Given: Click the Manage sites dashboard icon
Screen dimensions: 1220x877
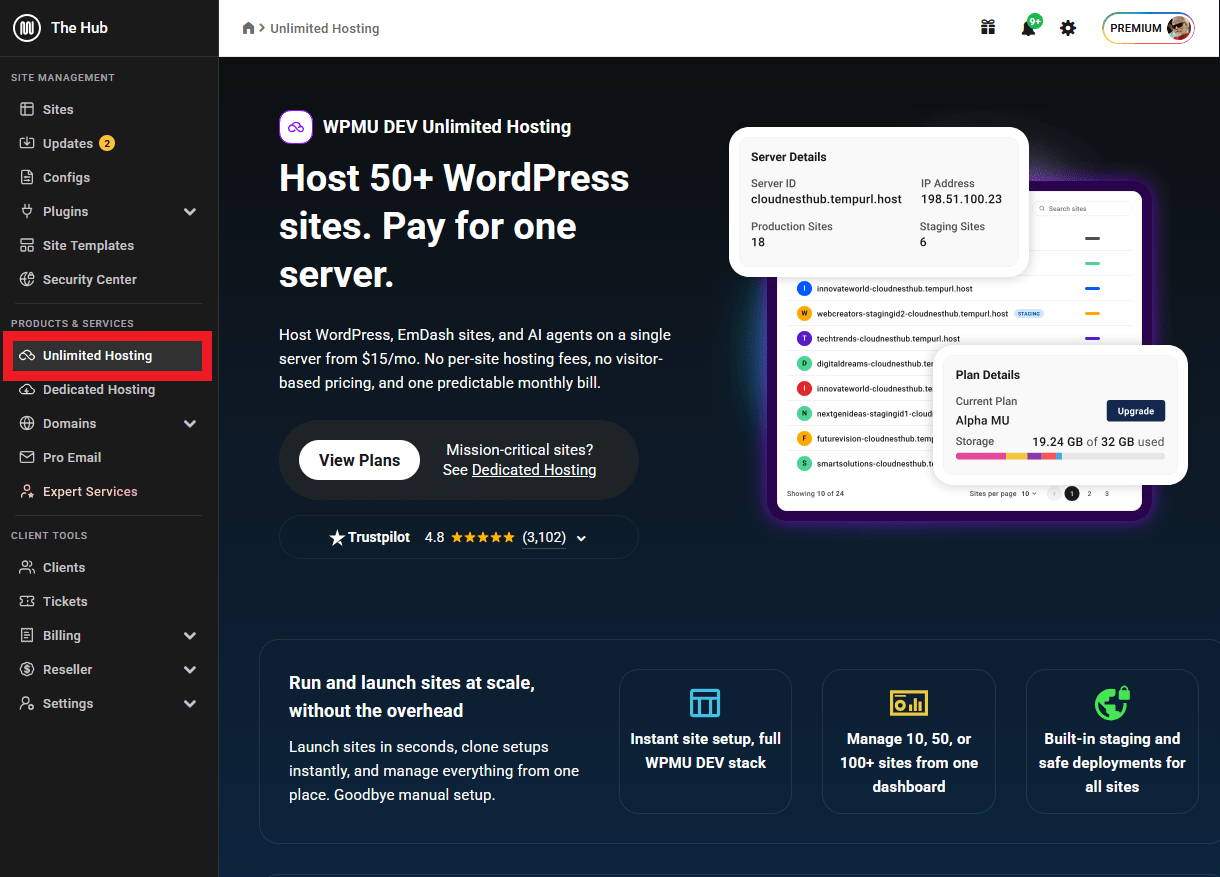Looking at the screenshot, I should (x=909, y=702).
